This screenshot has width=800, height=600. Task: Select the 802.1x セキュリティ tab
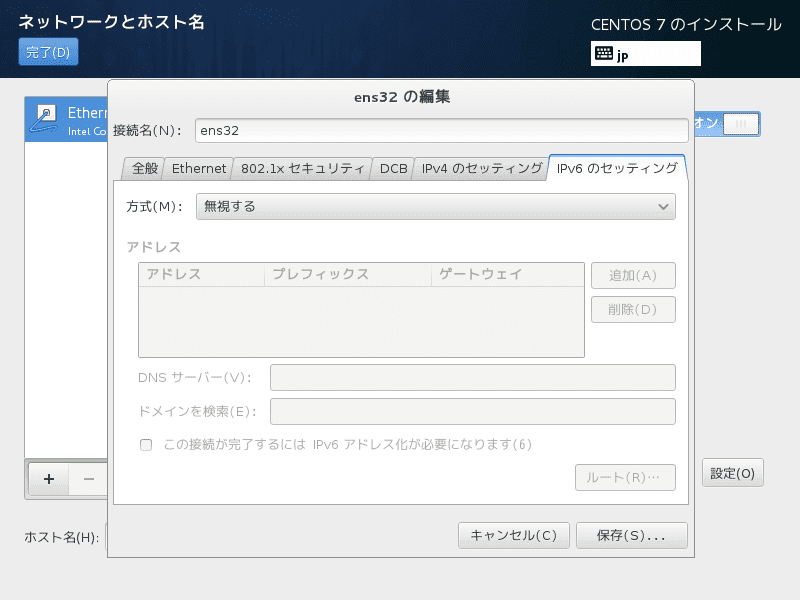click(x=302, y=169)
